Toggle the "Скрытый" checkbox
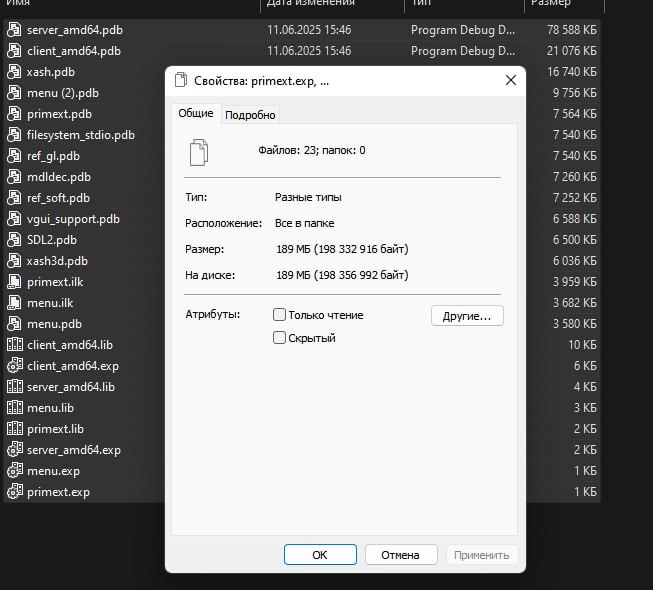Viewport: 653px width, 590px height. (280, 338)
